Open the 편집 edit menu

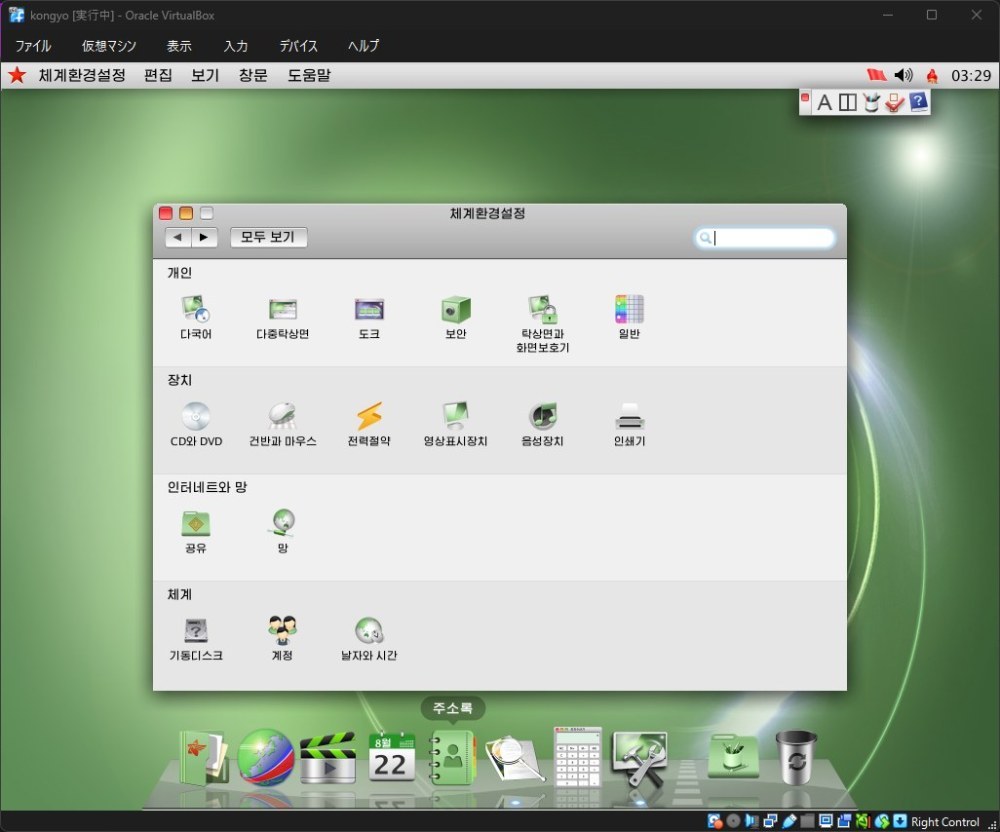(x=158, y=75)
